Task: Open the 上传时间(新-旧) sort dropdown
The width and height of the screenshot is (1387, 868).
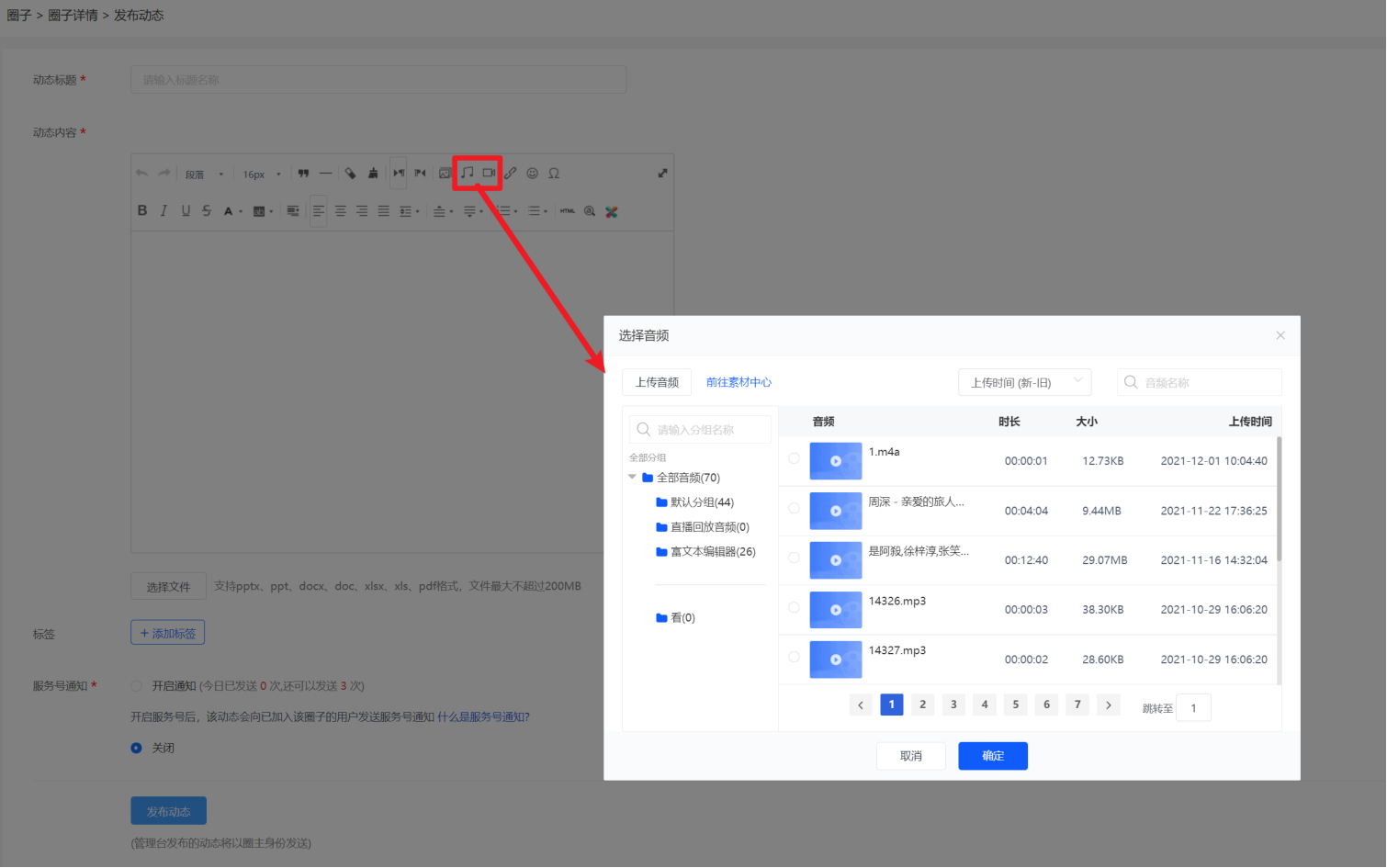Action: (1024, 382)
